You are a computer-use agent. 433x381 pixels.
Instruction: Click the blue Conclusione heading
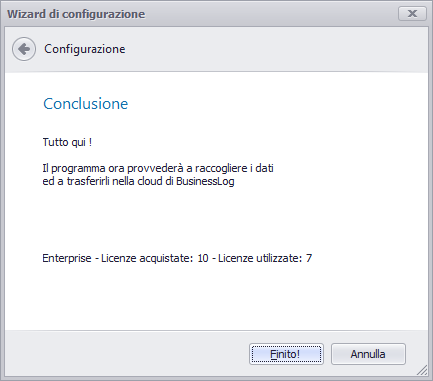pyautogui.click(x=86, y=104)
